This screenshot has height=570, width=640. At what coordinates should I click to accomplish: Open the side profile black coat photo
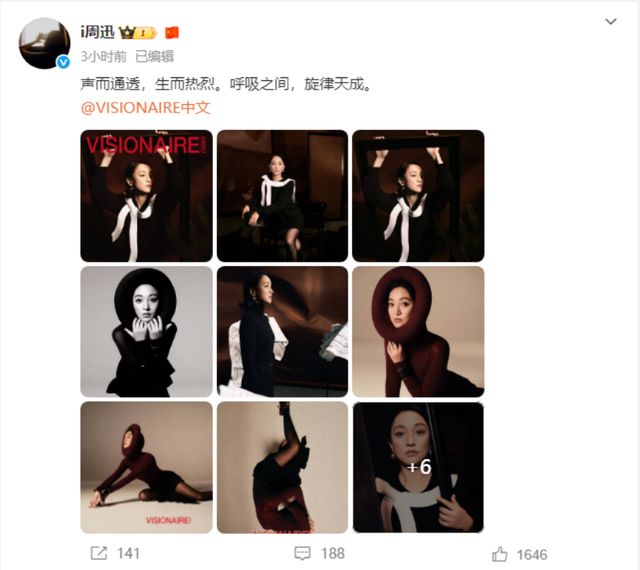[282, 332]
